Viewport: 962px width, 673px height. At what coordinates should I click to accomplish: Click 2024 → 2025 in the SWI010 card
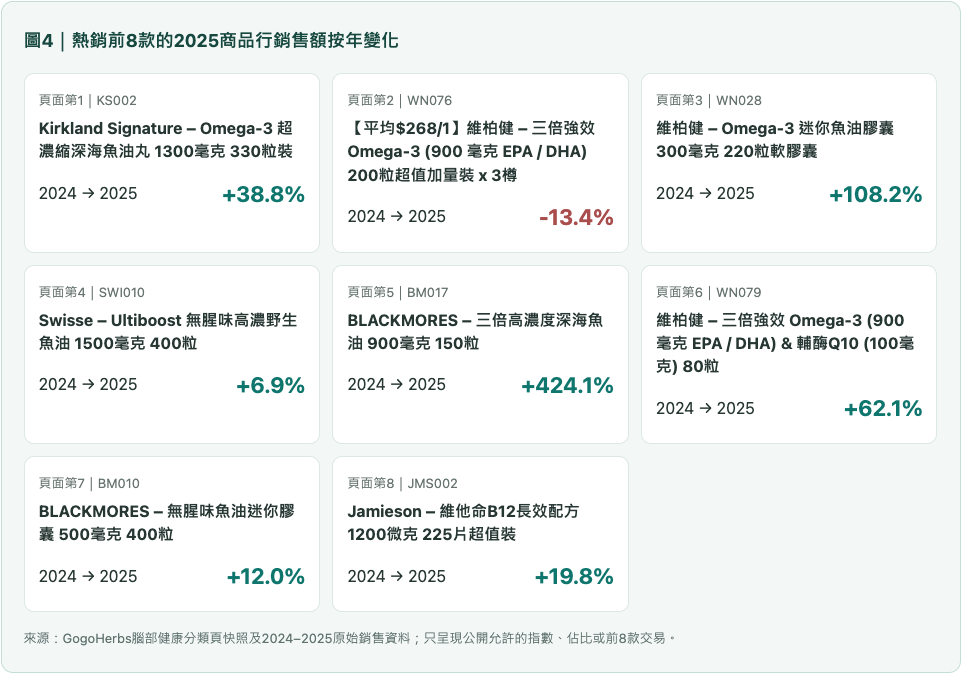pos(88,384)
